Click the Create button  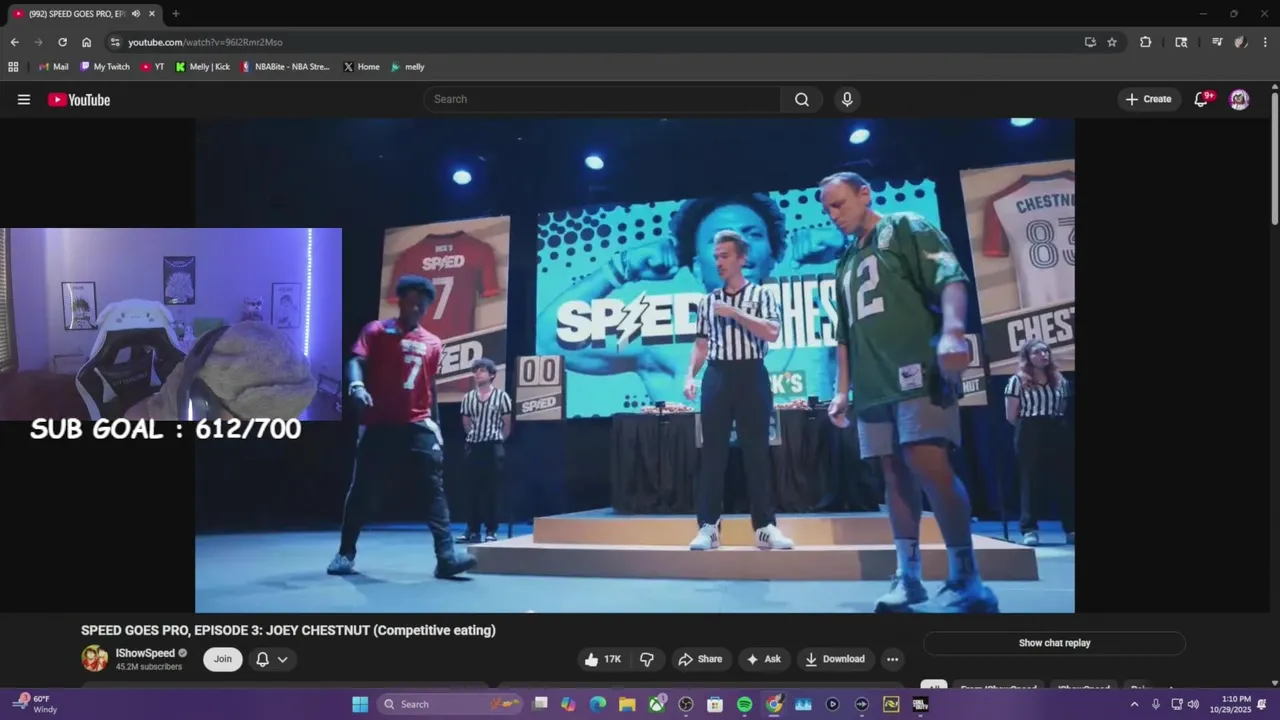[1148, 99]
